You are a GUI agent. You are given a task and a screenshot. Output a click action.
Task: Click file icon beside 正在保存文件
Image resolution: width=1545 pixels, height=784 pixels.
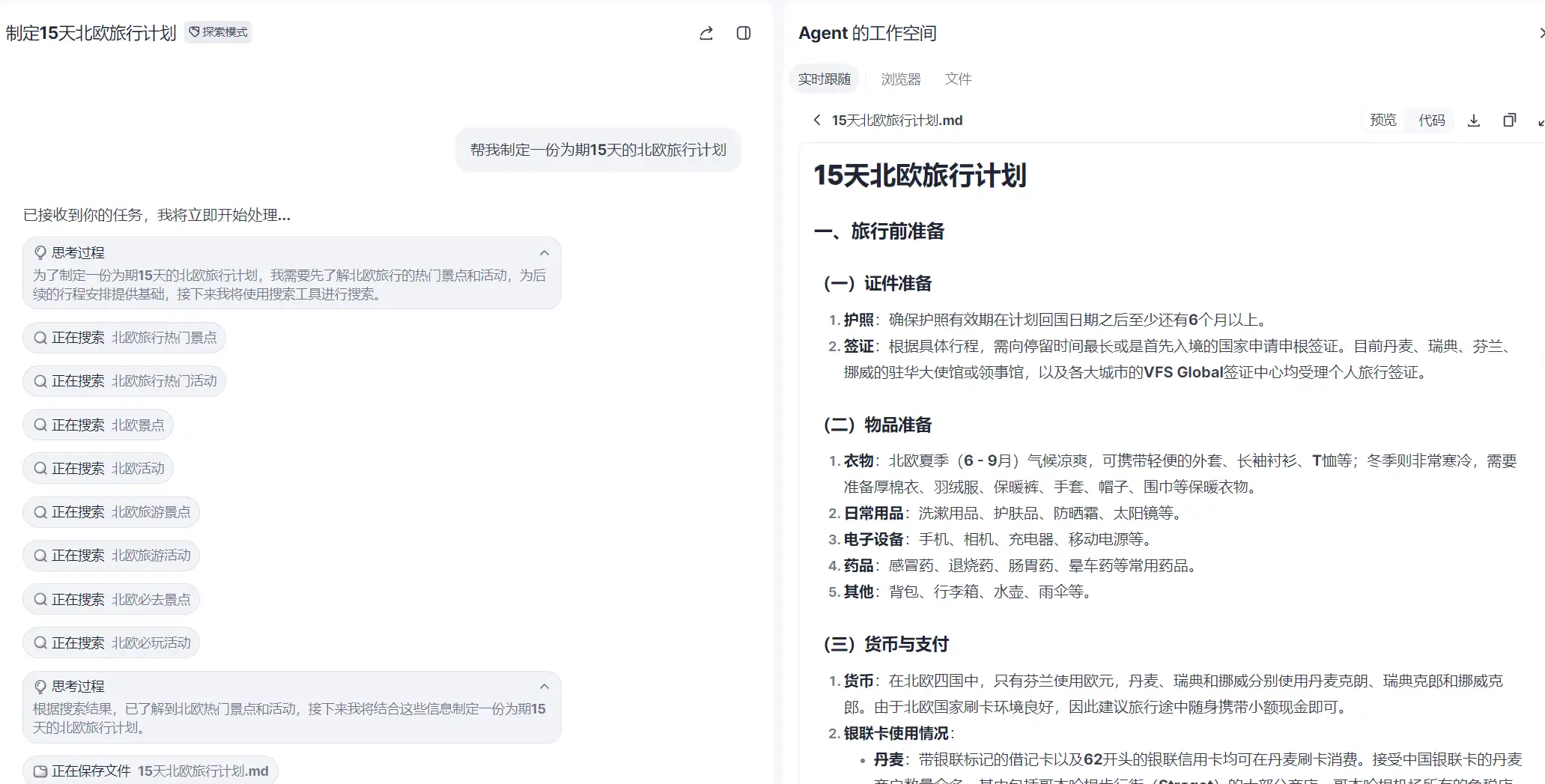[x=40, y=771]
